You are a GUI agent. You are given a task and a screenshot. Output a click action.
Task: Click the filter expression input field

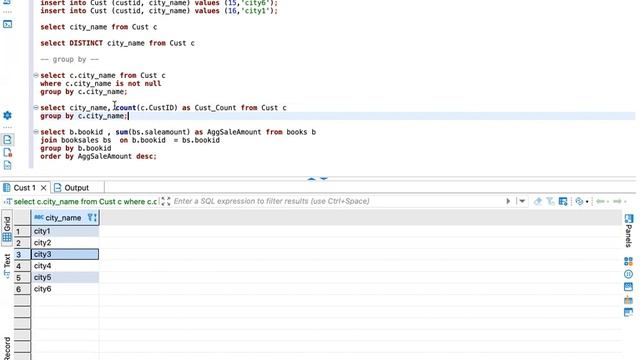pos(337,201)
